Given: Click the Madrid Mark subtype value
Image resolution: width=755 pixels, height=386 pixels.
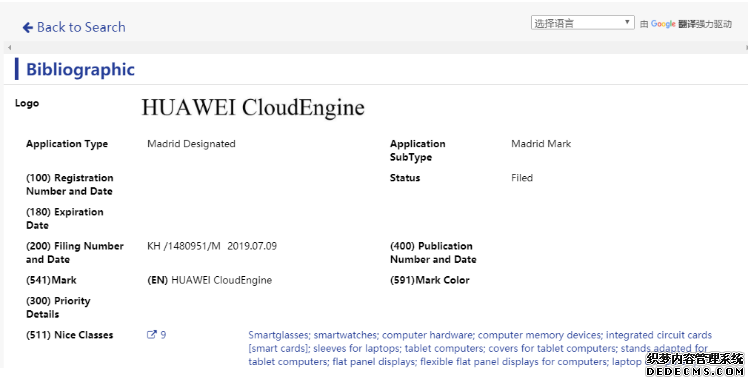Looking at the screenshot, I should (x=541, y=144).
